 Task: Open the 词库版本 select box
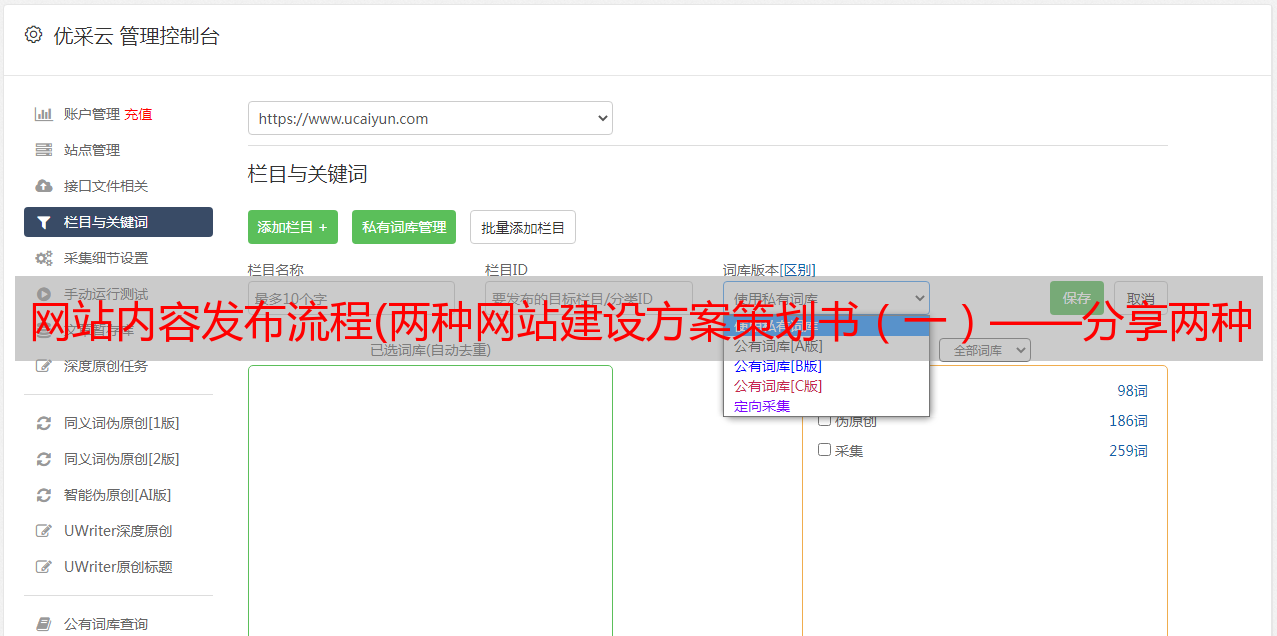tap(826, 298)
